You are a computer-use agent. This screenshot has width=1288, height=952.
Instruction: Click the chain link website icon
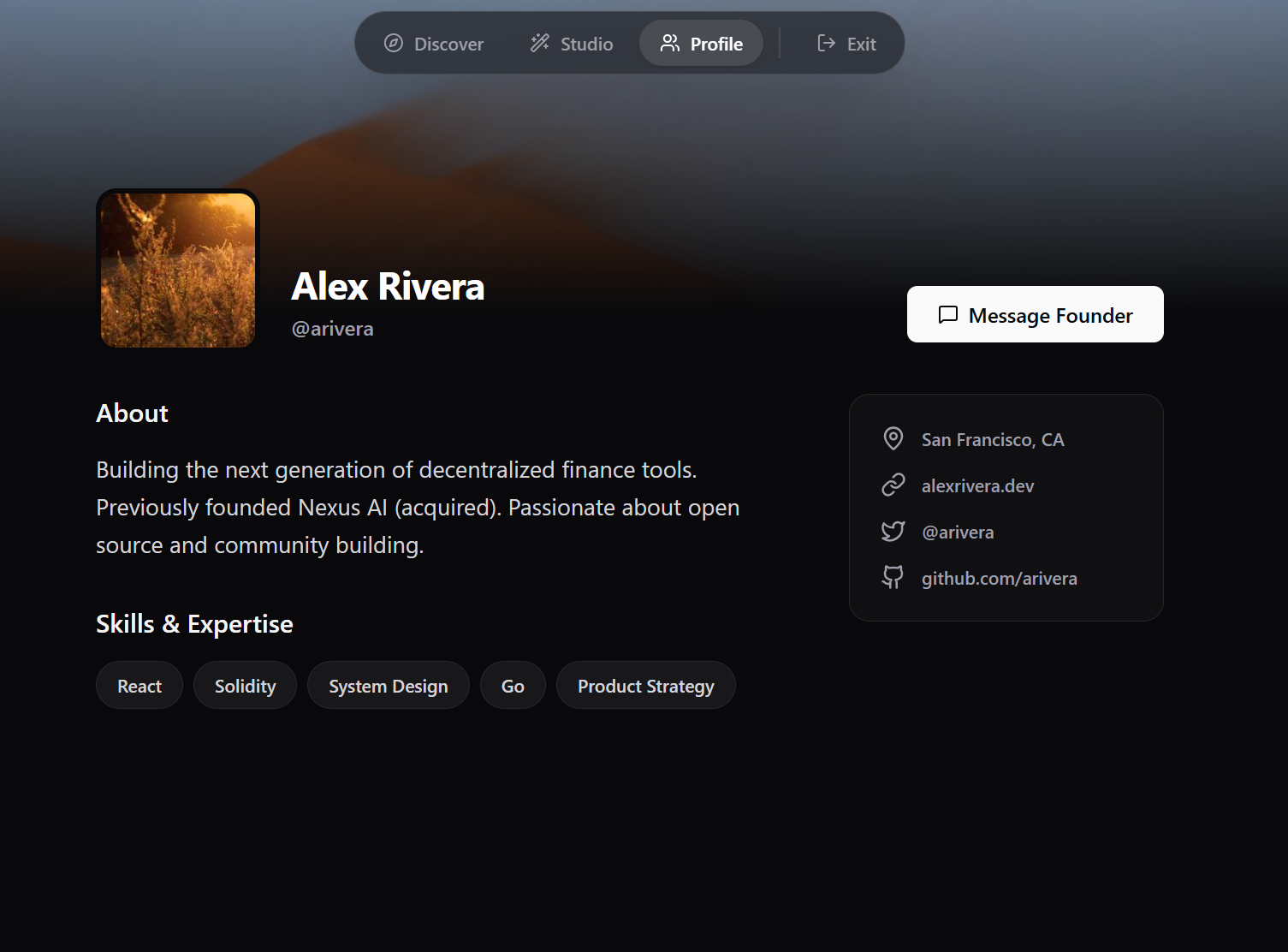coord(893,485)
